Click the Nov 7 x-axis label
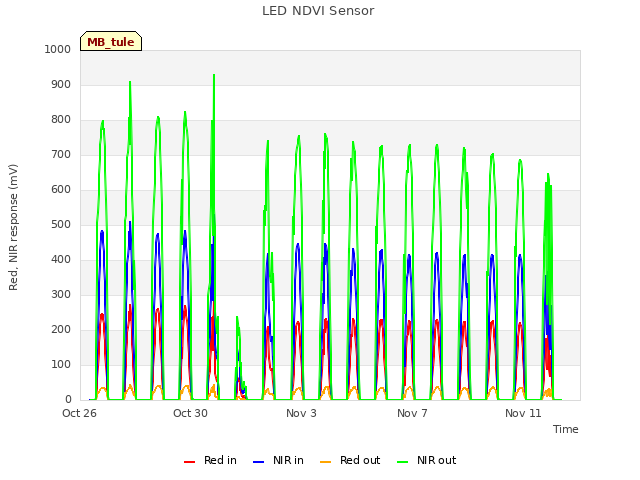 (412, 413)
